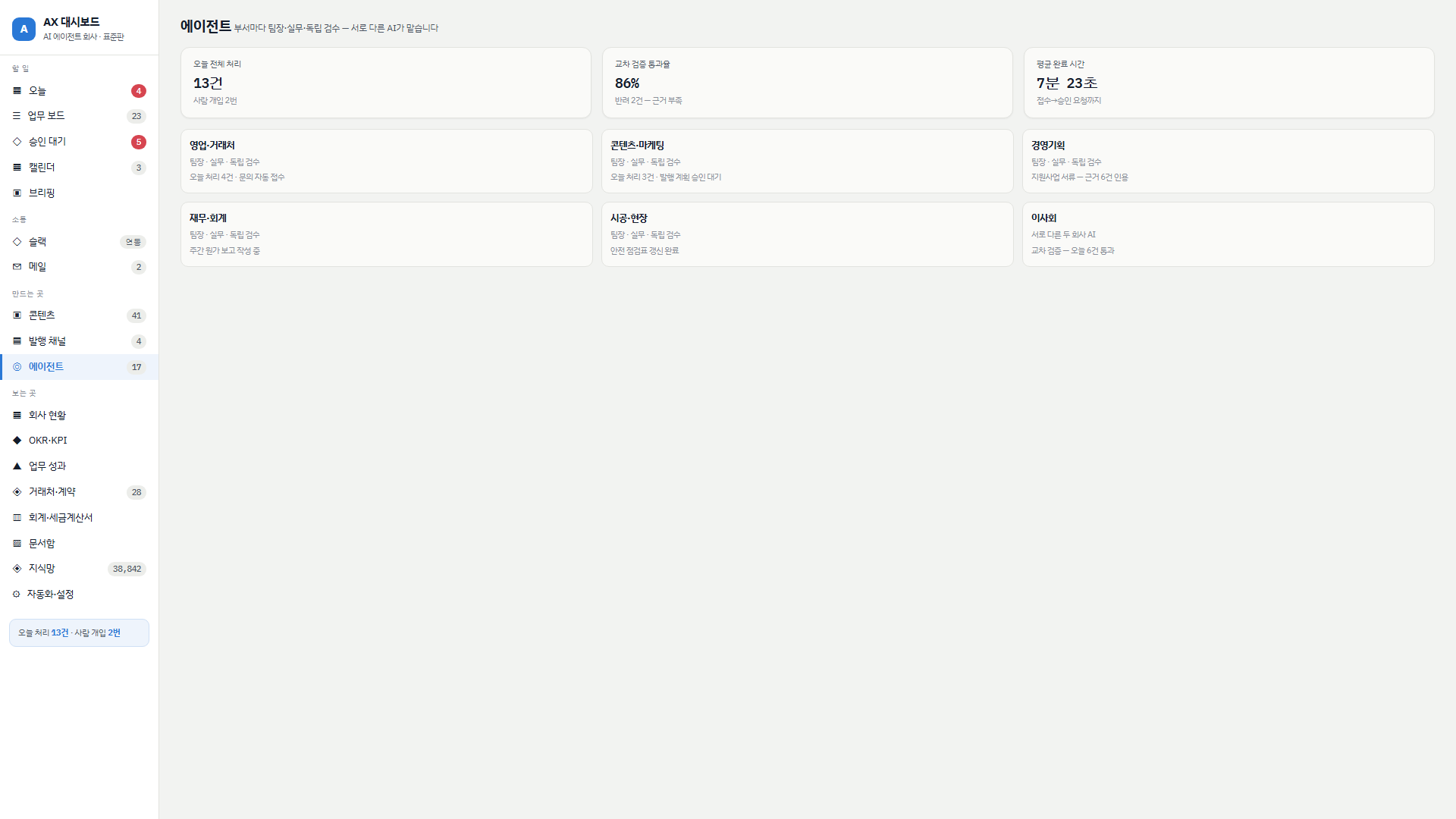Select 회사 현황 in the sidebar

point(79,416)
